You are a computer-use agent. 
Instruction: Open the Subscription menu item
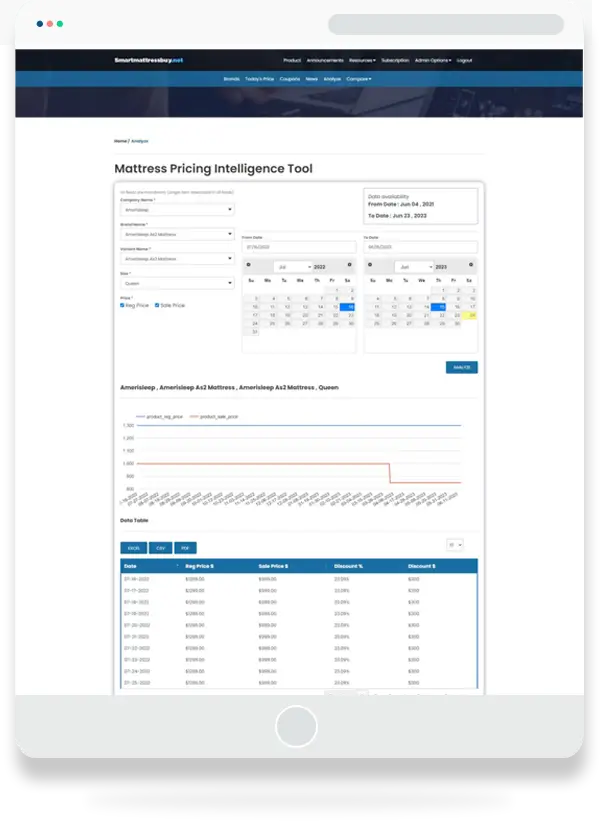[x=395, y=61]
